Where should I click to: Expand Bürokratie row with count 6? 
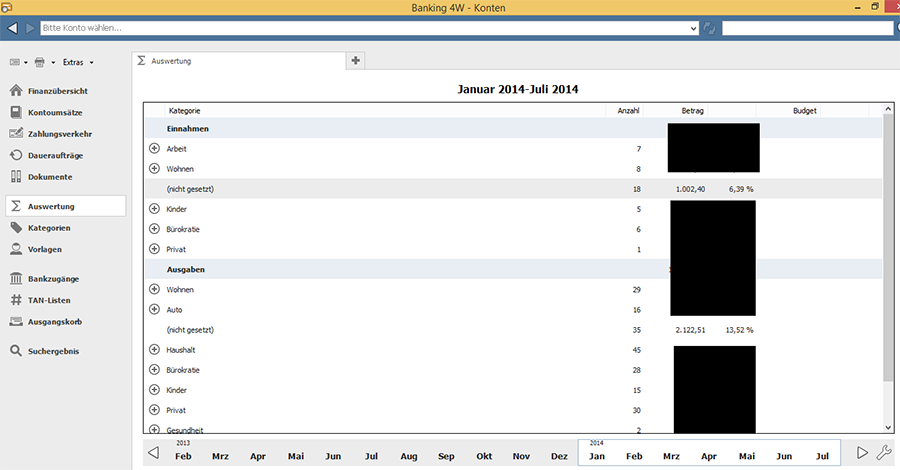(x=154, y=228)
